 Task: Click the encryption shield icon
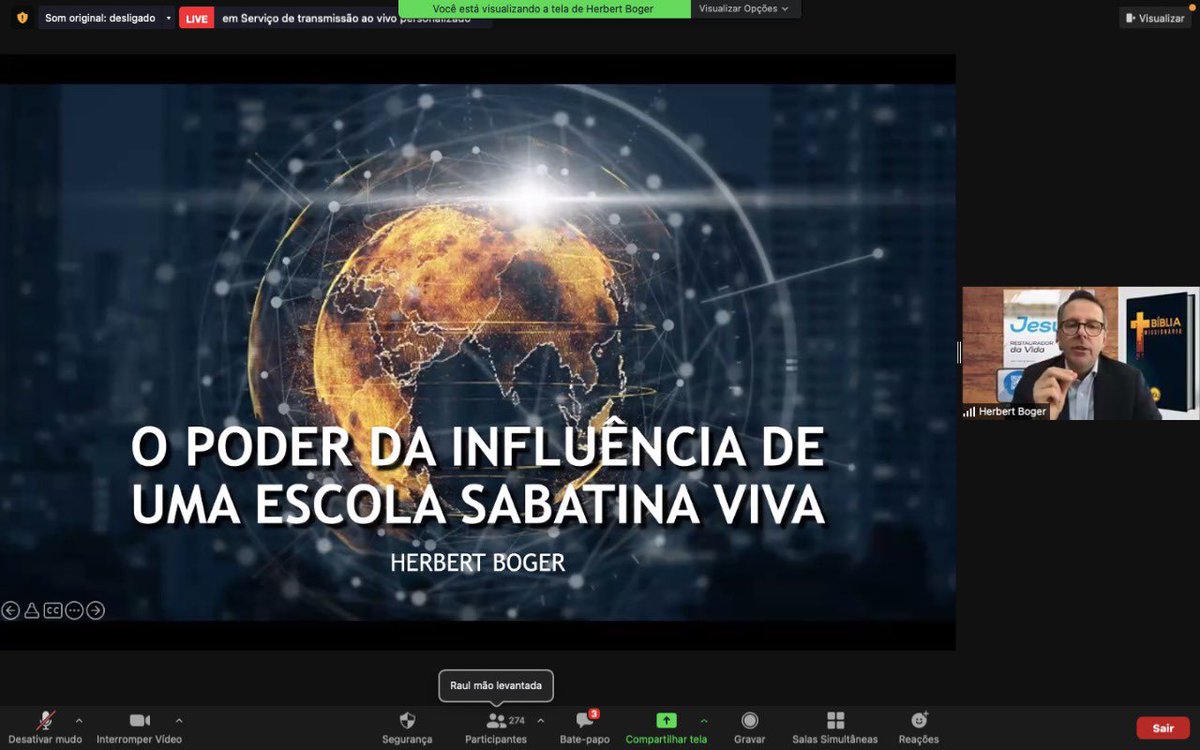[x=22, y=18]
